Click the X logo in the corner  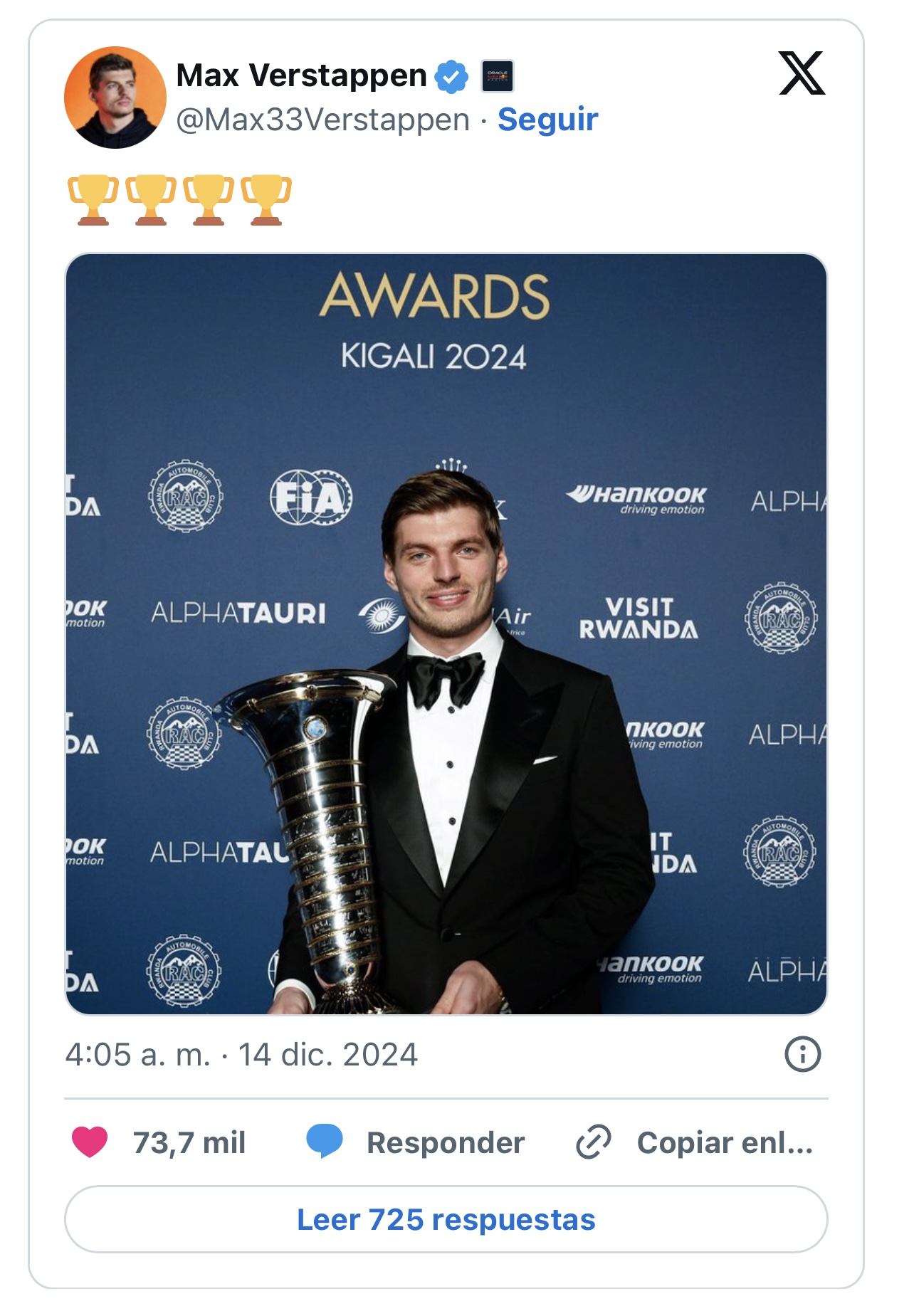[802, 73]
